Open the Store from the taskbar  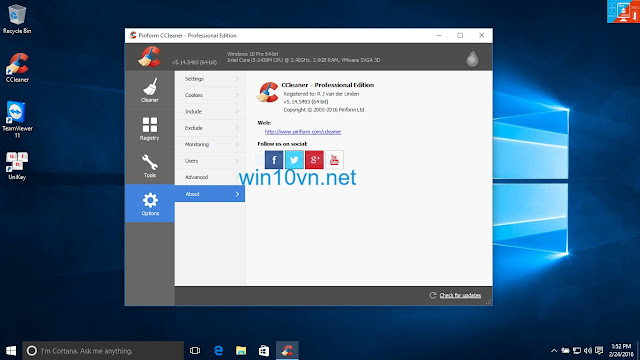tap(264, 351)
